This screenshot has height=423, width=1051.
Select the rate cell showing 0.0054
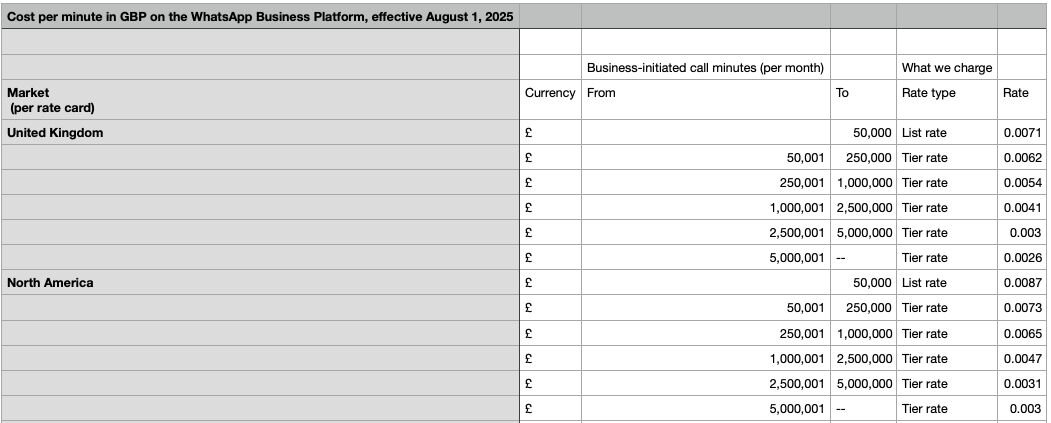coord(1022,183)
